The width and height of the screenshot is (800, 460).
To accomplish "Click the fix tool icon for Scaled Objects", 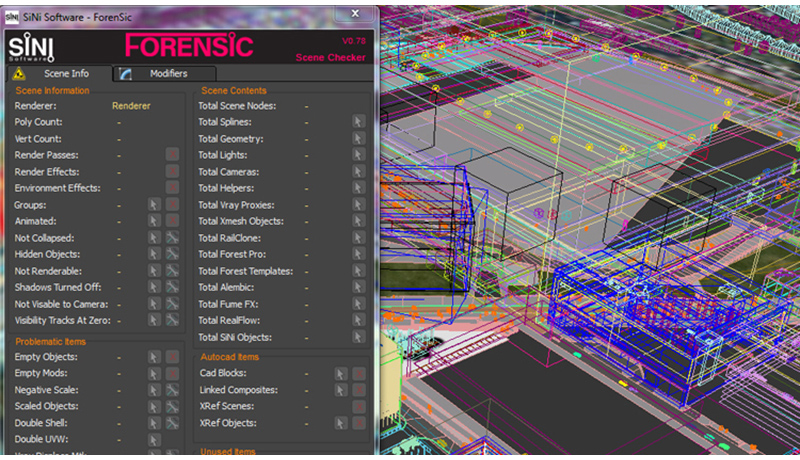I will (172, 406).
